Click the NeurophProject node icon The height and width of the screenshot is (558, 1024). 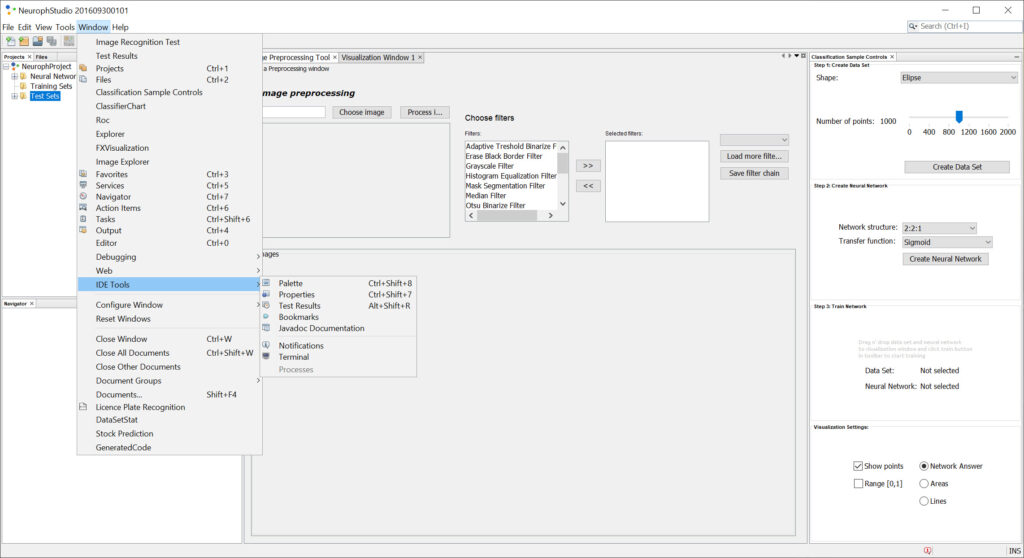[x=15, y=66]
